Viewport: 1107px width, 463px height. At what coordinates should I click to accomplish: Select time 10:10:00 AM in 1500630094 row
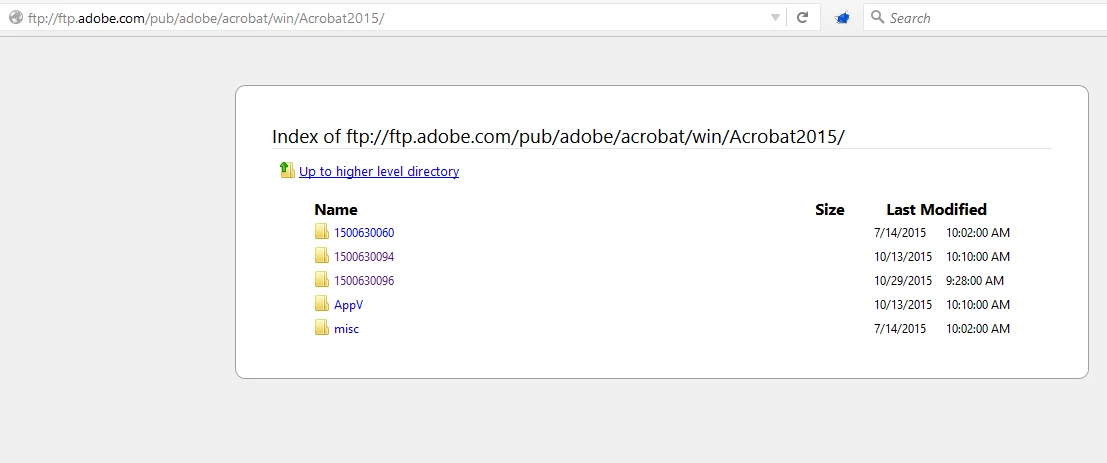[x=978, y=257]
